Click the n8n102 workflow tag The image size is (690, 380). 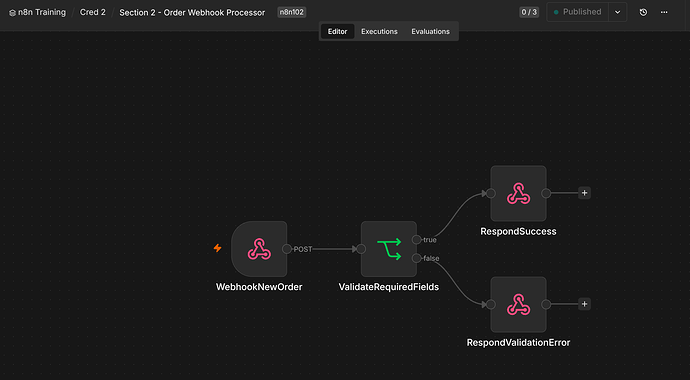pos(292,12)
